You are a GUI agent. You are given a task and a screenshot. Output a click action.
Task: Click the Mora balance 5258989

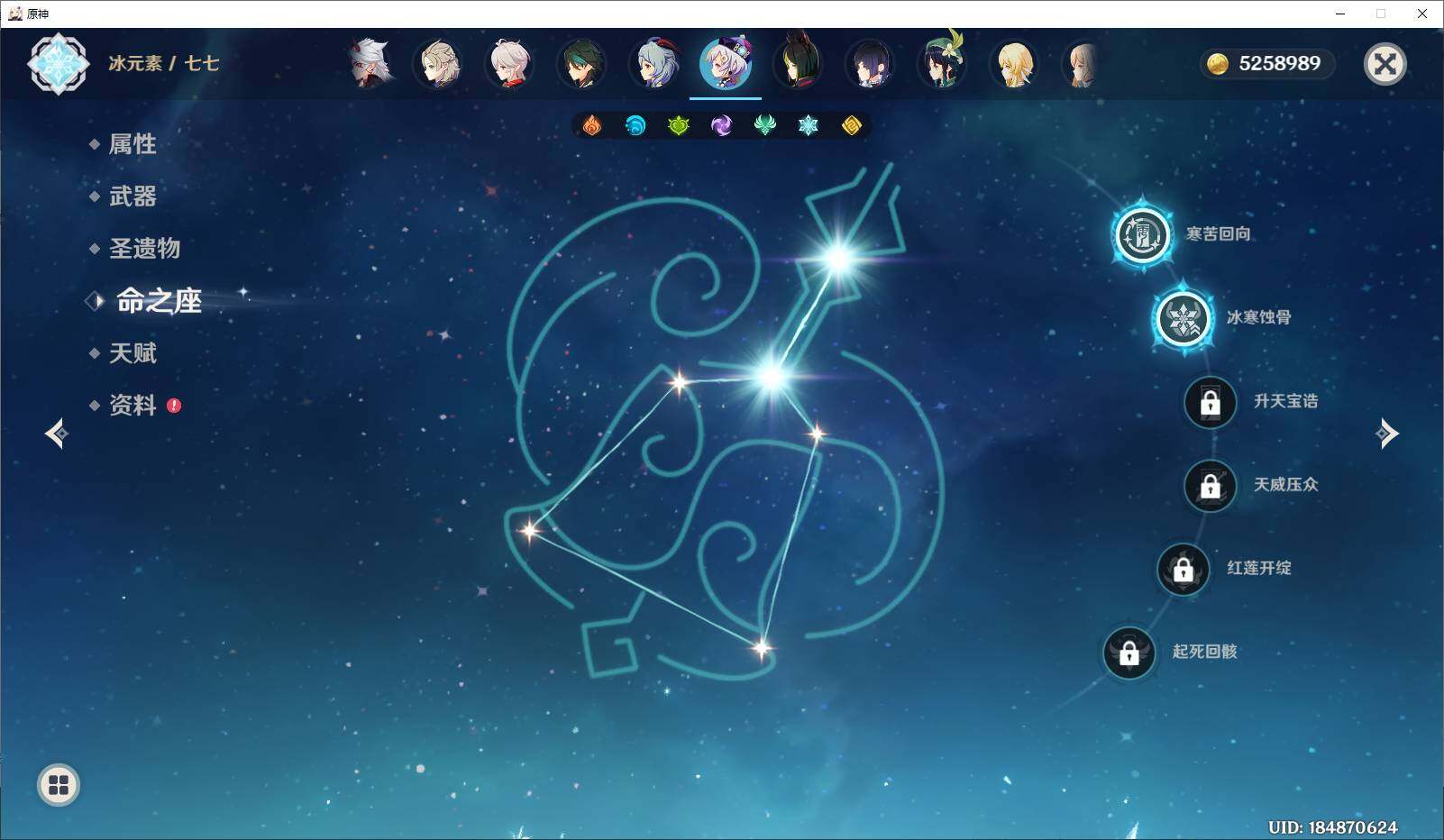coord(1279,63)
